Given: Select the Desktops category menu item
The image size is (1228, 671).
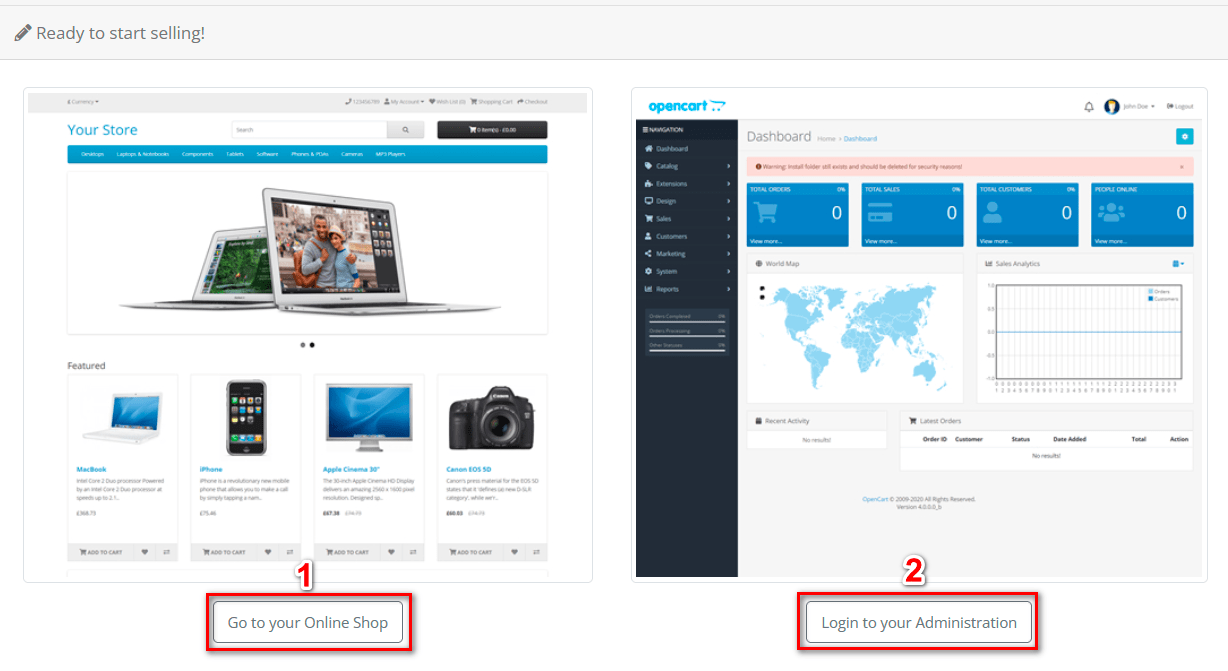Looking at the screenshot, I should [x=94, y=154].
